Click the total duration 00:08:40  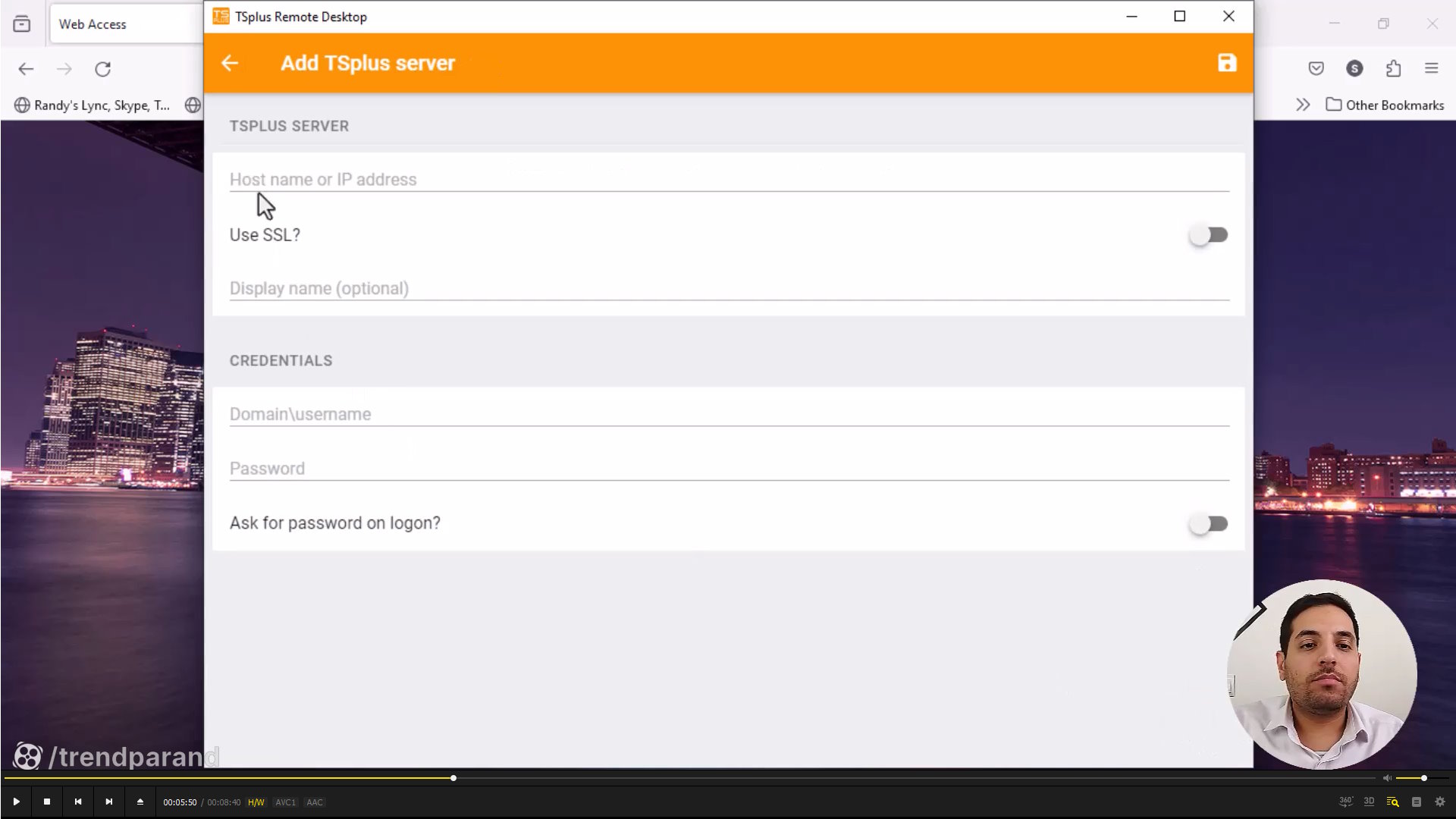(x=224, y=802)
